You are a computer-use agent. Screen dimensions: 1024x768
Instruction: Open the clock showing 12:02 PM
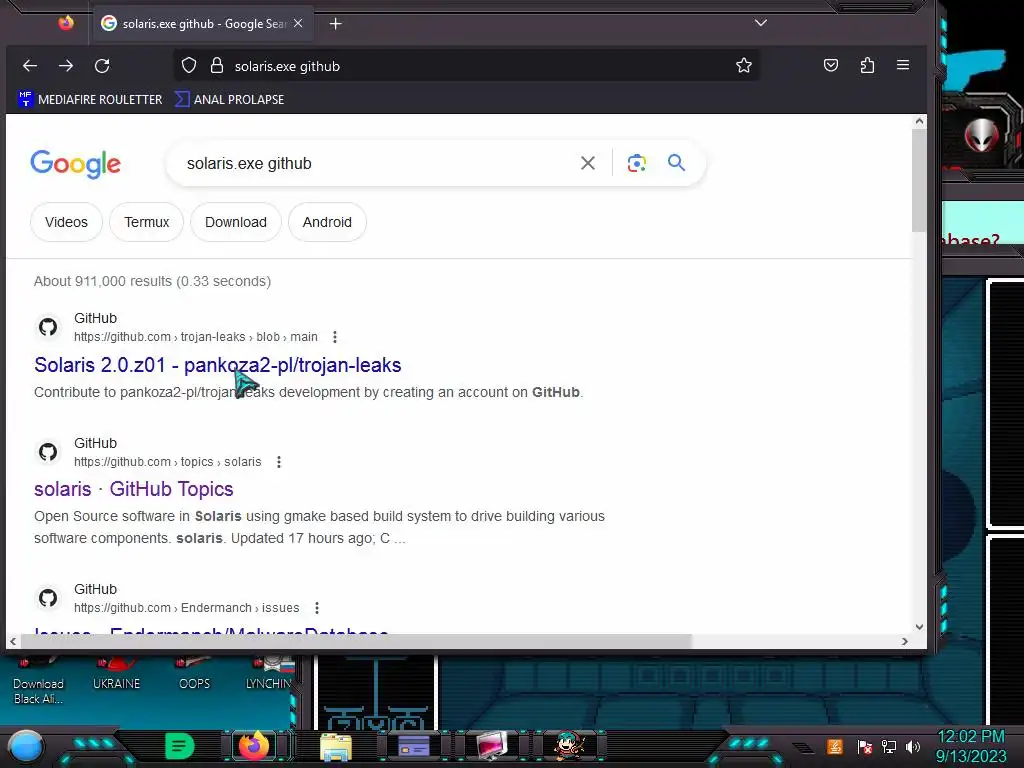(971, 746)
